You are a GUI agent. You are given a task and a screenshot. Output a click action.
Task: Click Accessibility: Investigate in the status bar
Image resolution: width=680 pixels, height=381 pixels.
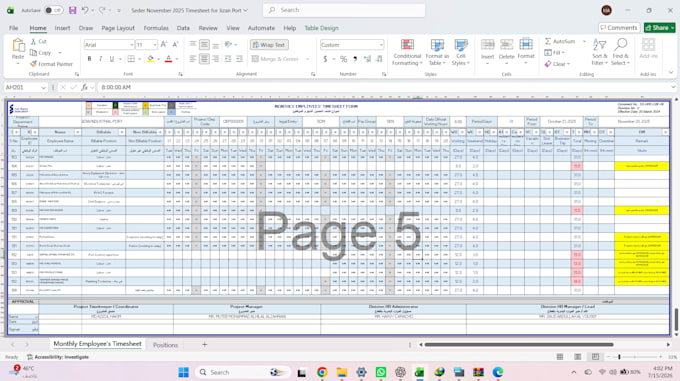click(58, 357)
